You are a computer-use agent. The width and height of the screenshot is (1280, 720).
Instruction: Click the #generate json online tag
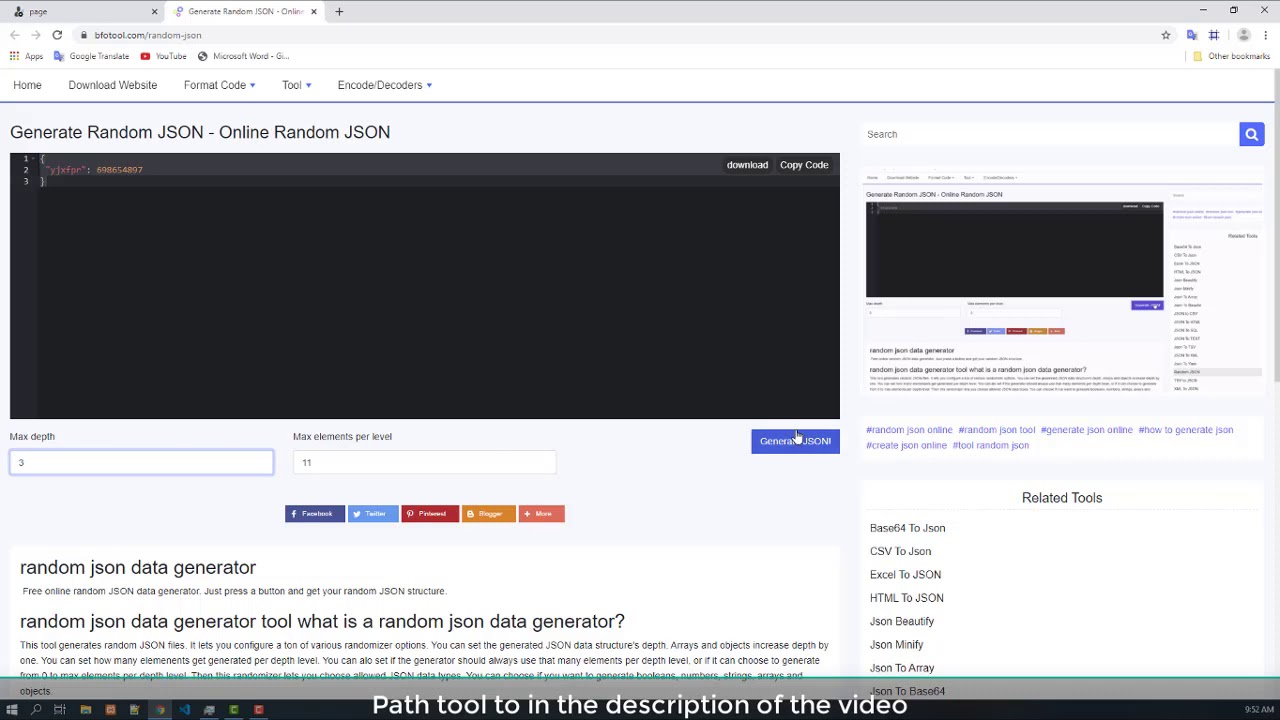point(1086,430)
